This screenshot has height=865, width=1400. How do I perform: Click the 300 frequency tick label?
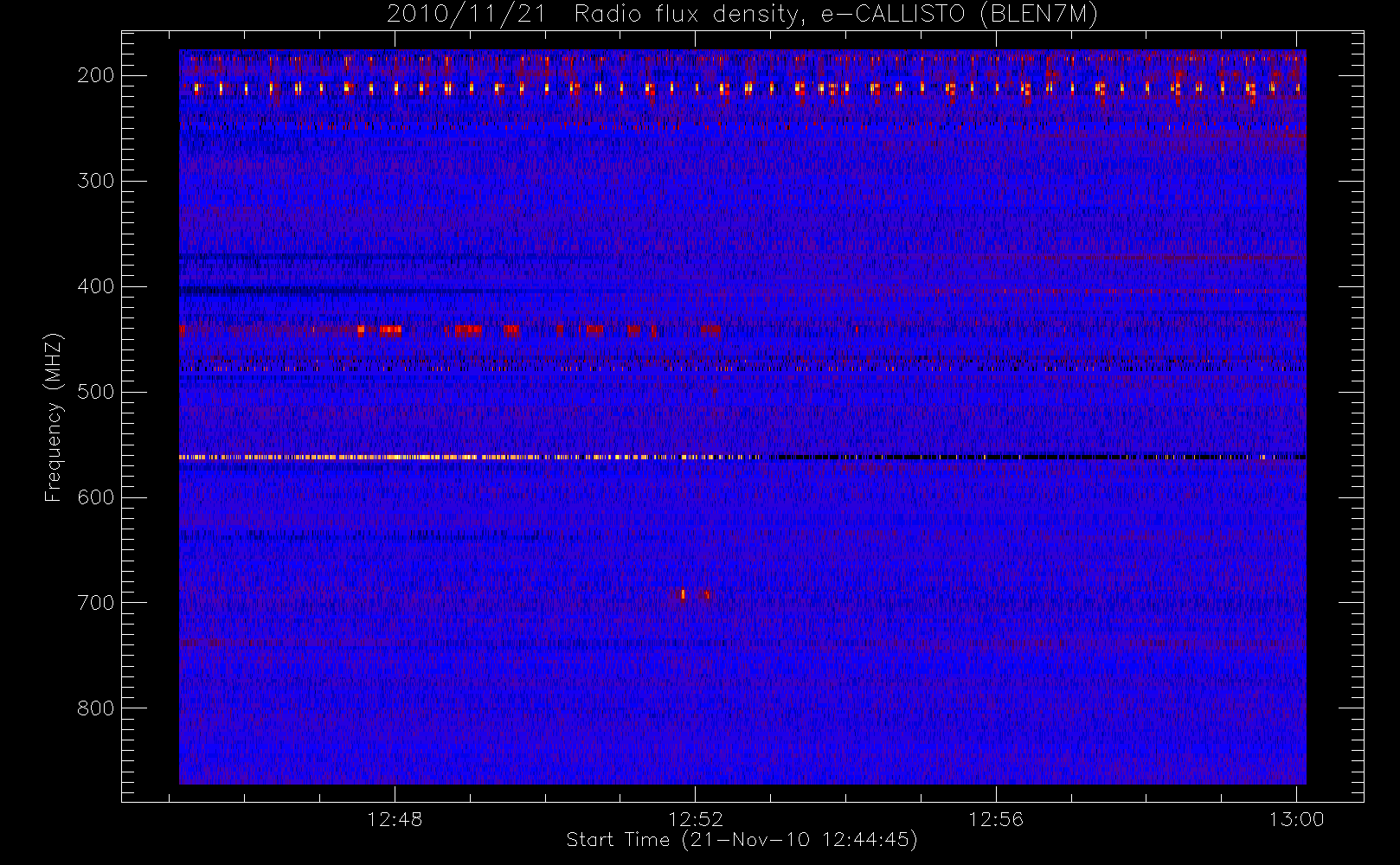[96, 181]
